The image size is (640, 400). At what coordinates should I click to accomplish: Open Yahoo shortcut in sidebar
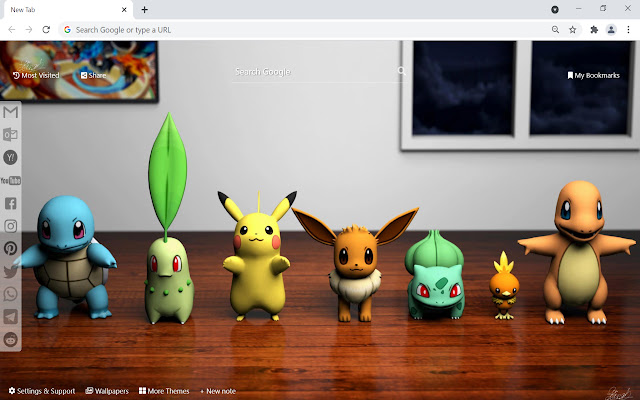(10, 158)
